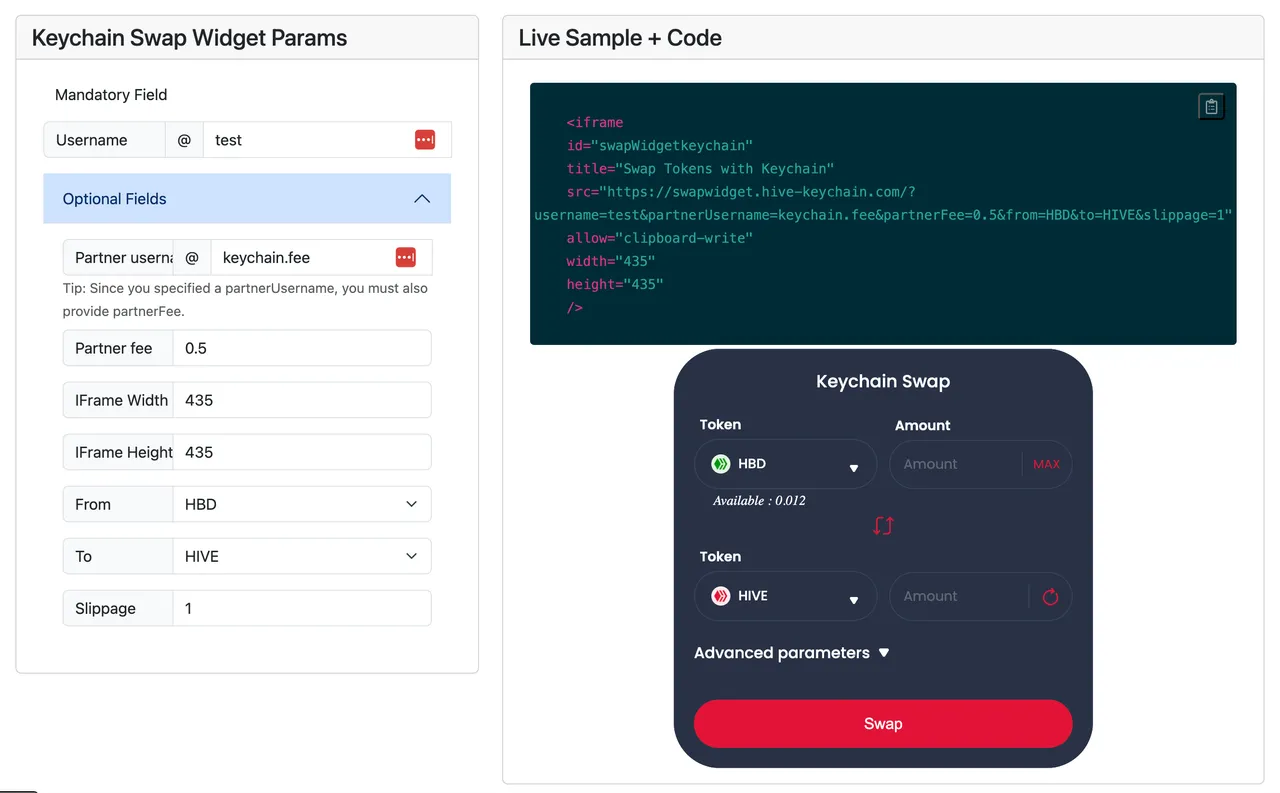Click the partnerFee tip text

[x=245, y=299]
